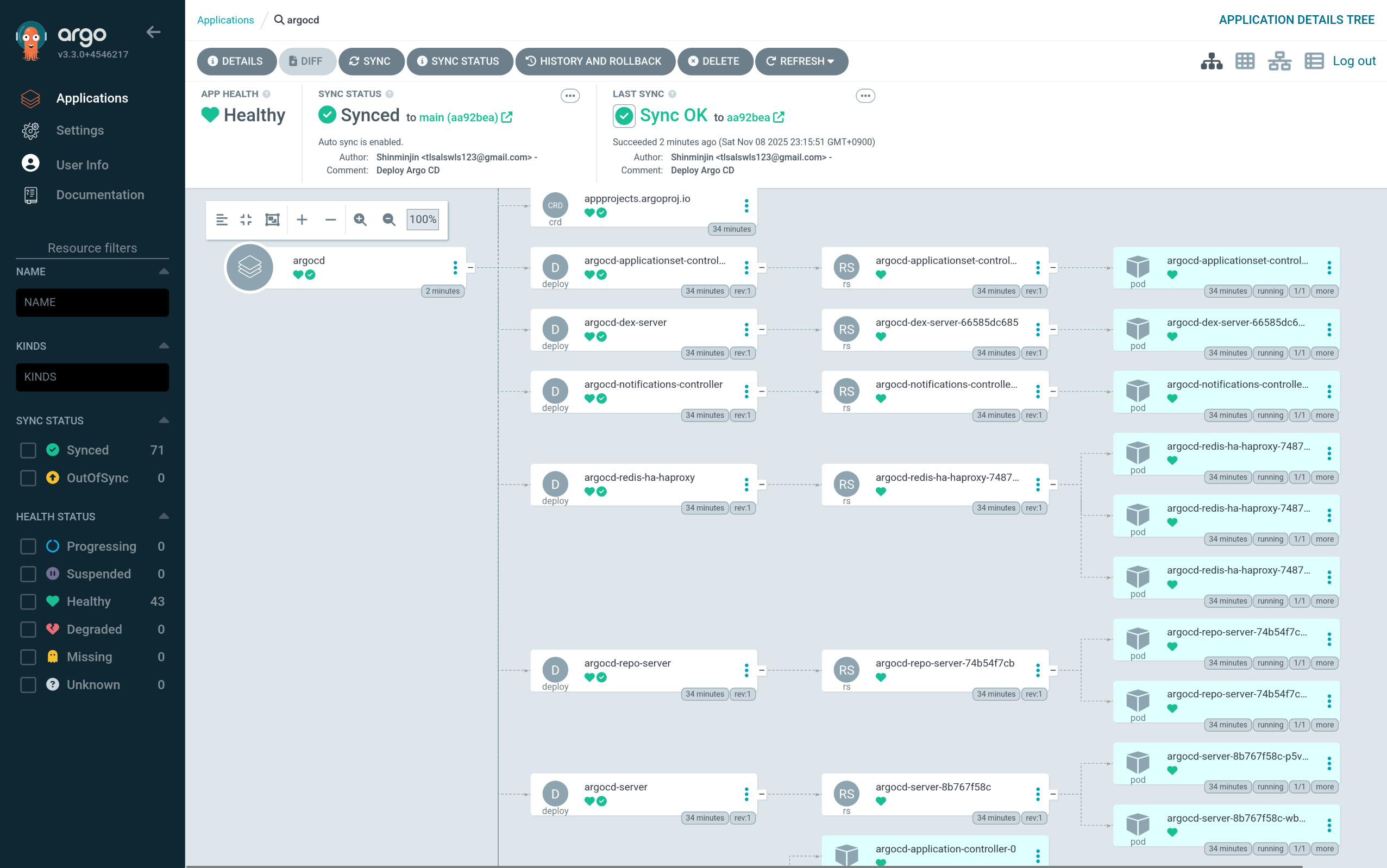Open Settings in the sidebar

pyautogui.click(x=80, y=130)
